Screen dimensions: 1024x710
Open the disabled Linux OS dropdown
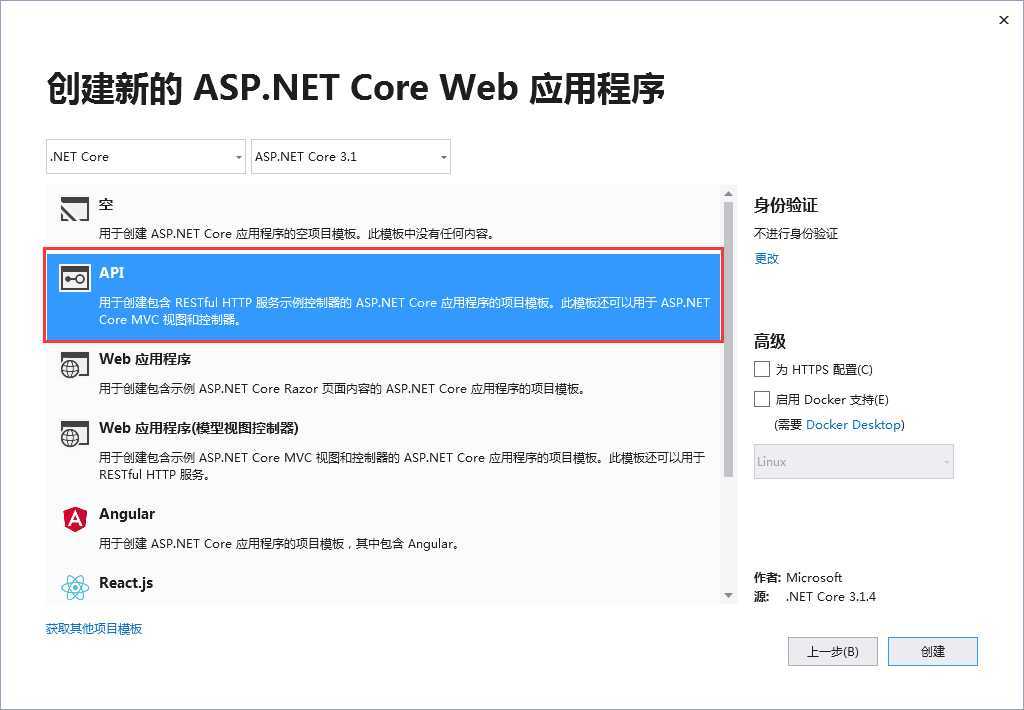(x=854, y=462)
